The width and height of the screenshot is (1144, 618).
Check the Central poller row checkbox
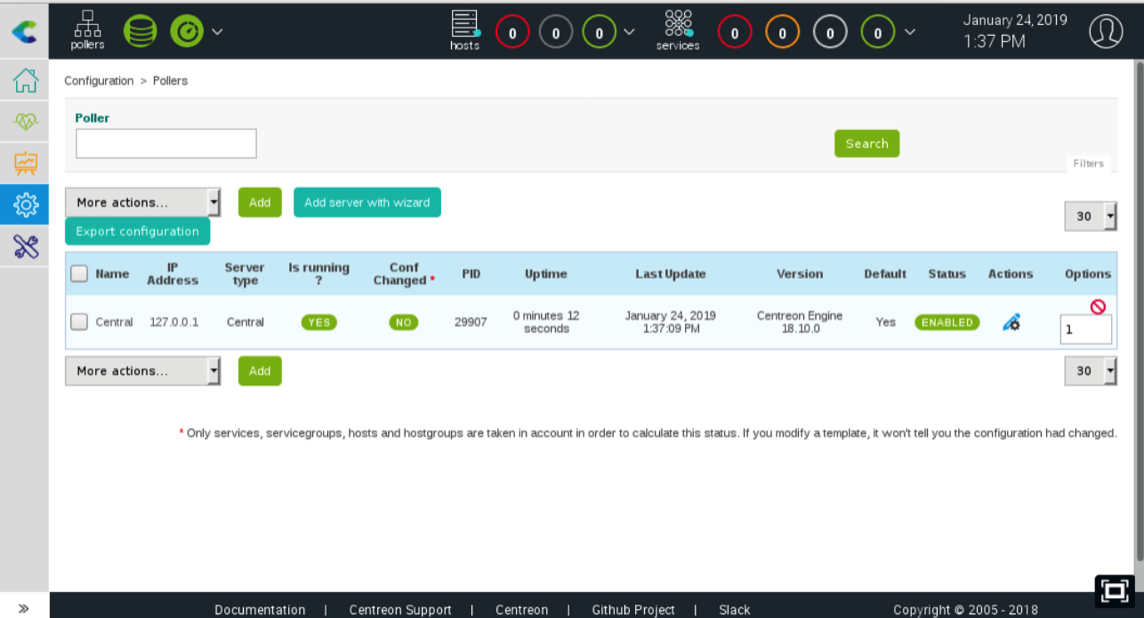pyautogui.click(x=79, y=322)
